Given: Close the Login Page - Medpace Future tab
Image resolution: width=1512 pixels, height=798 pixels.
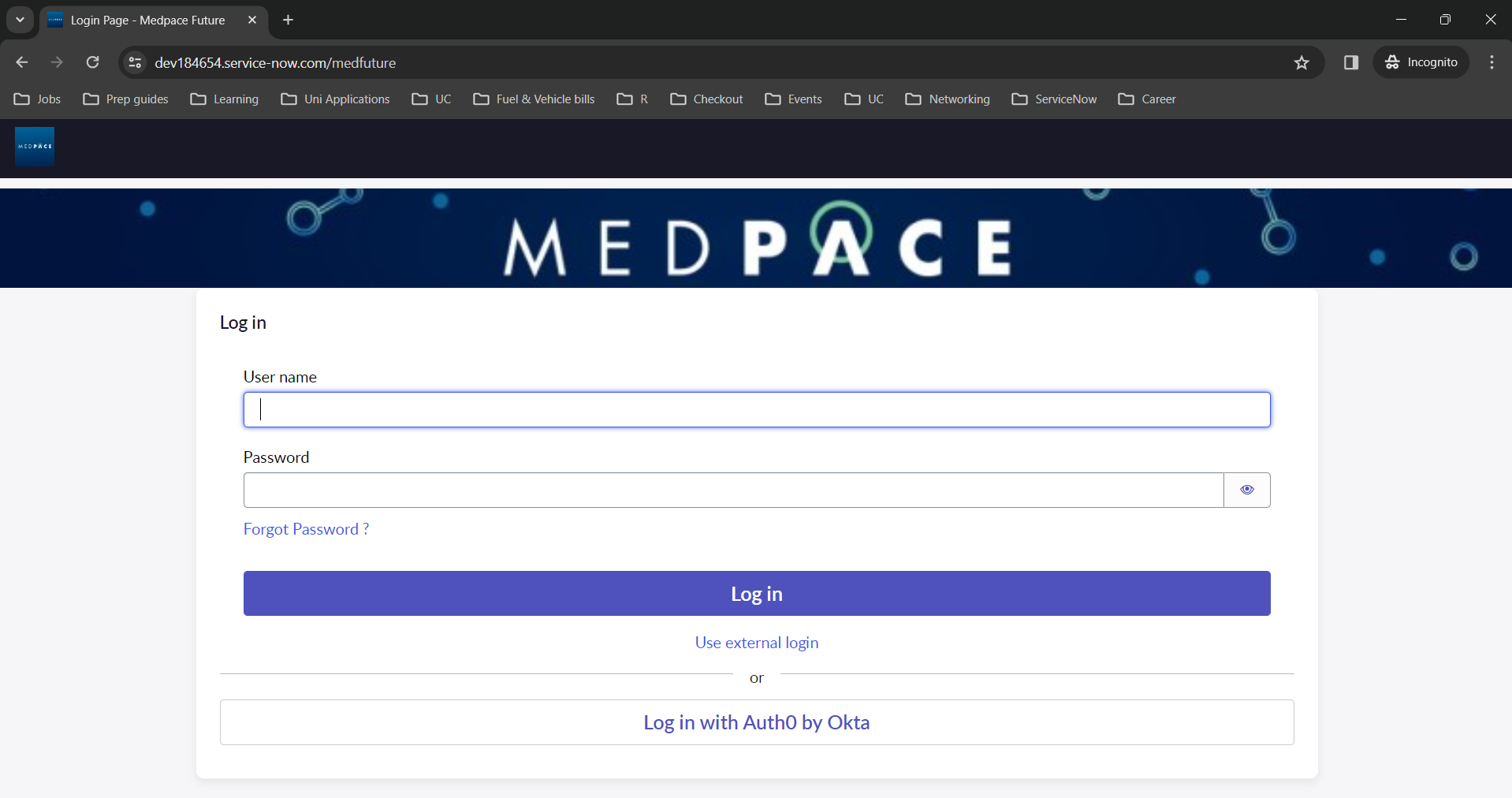Looking at the screenshot, I should click(252, 20).
